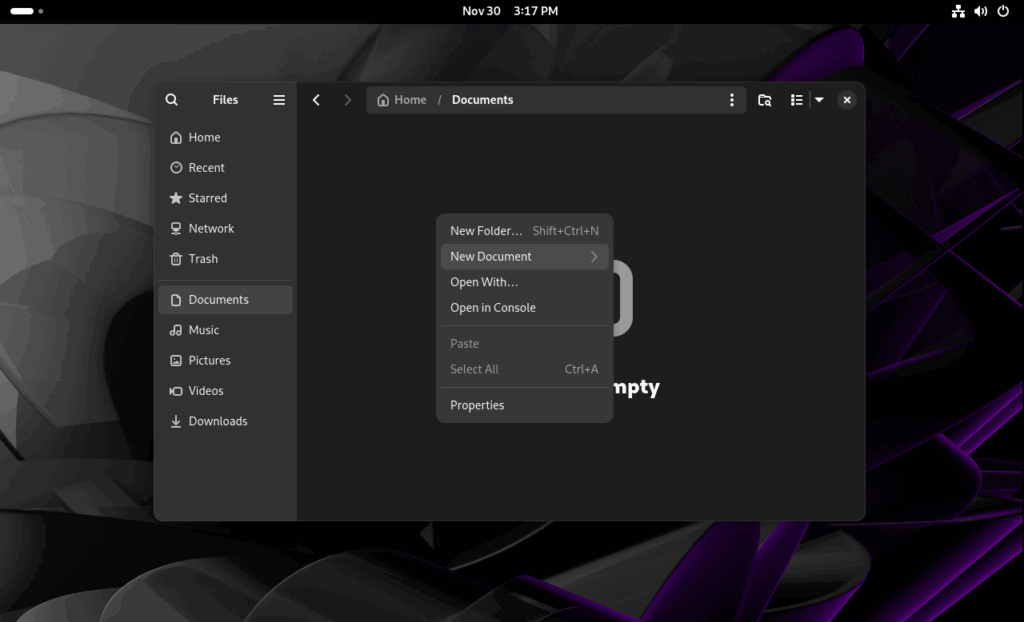Screen dimensions: 1024x622
Task: Open the system volume indicator
Action: pyautogui.click(x=980, y=11)
